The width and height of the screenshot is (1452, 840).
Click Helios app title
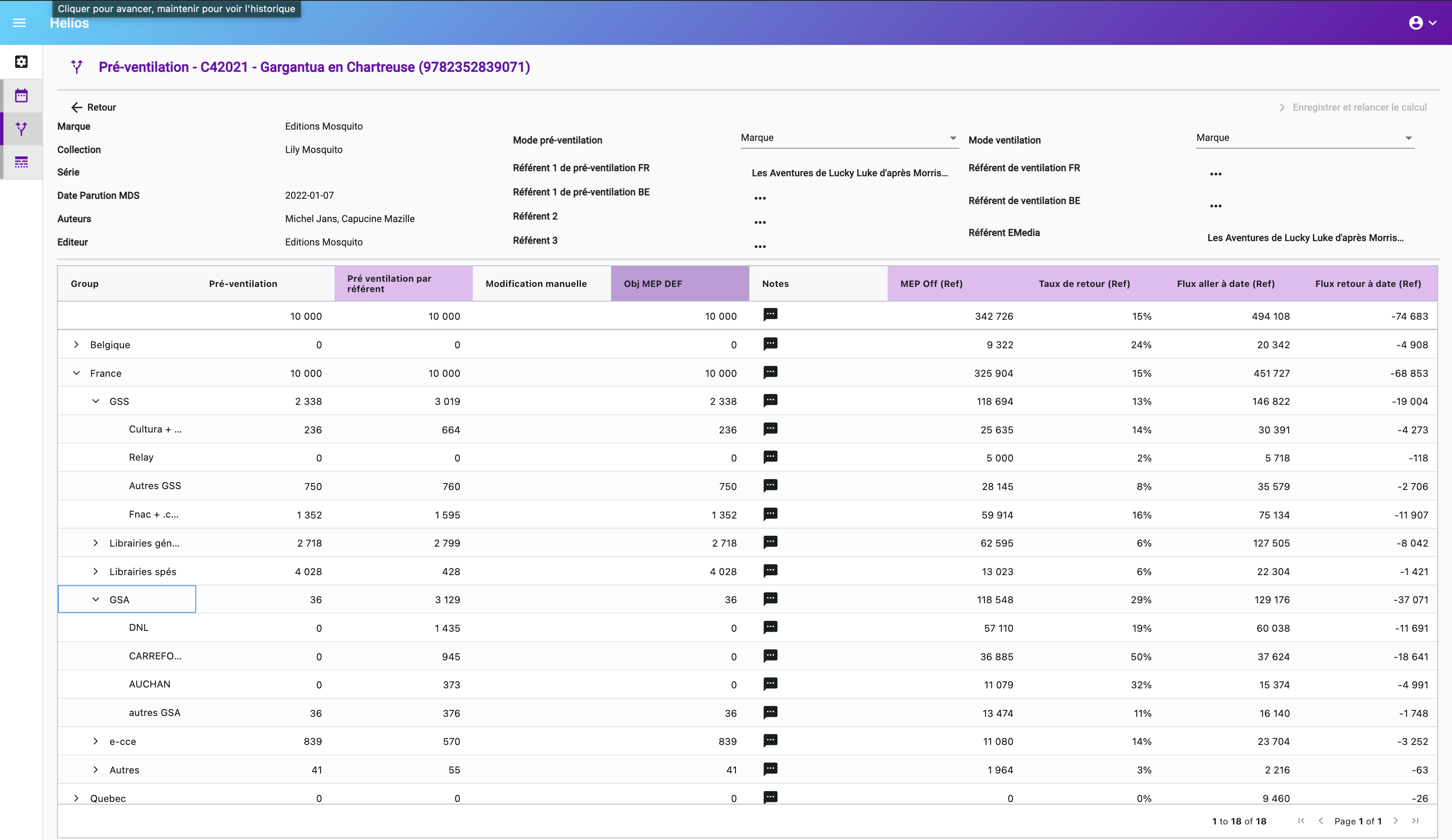click(x=69, y=24)
